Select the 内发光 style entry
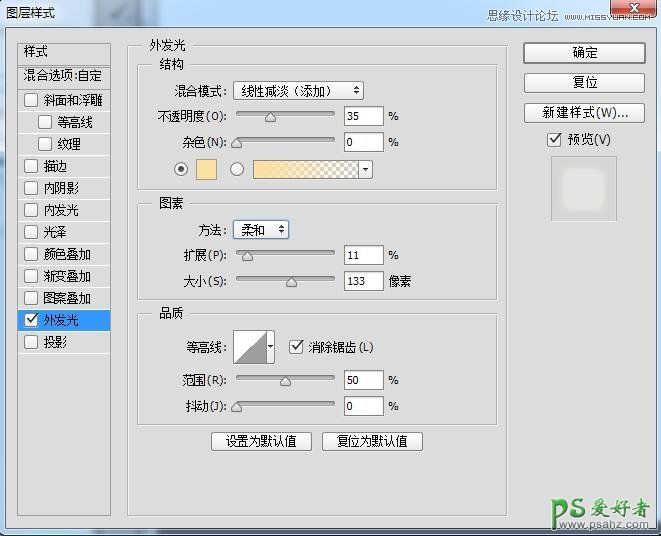The width and height of the screenshot is (661, 536). [x=61, y=210]
